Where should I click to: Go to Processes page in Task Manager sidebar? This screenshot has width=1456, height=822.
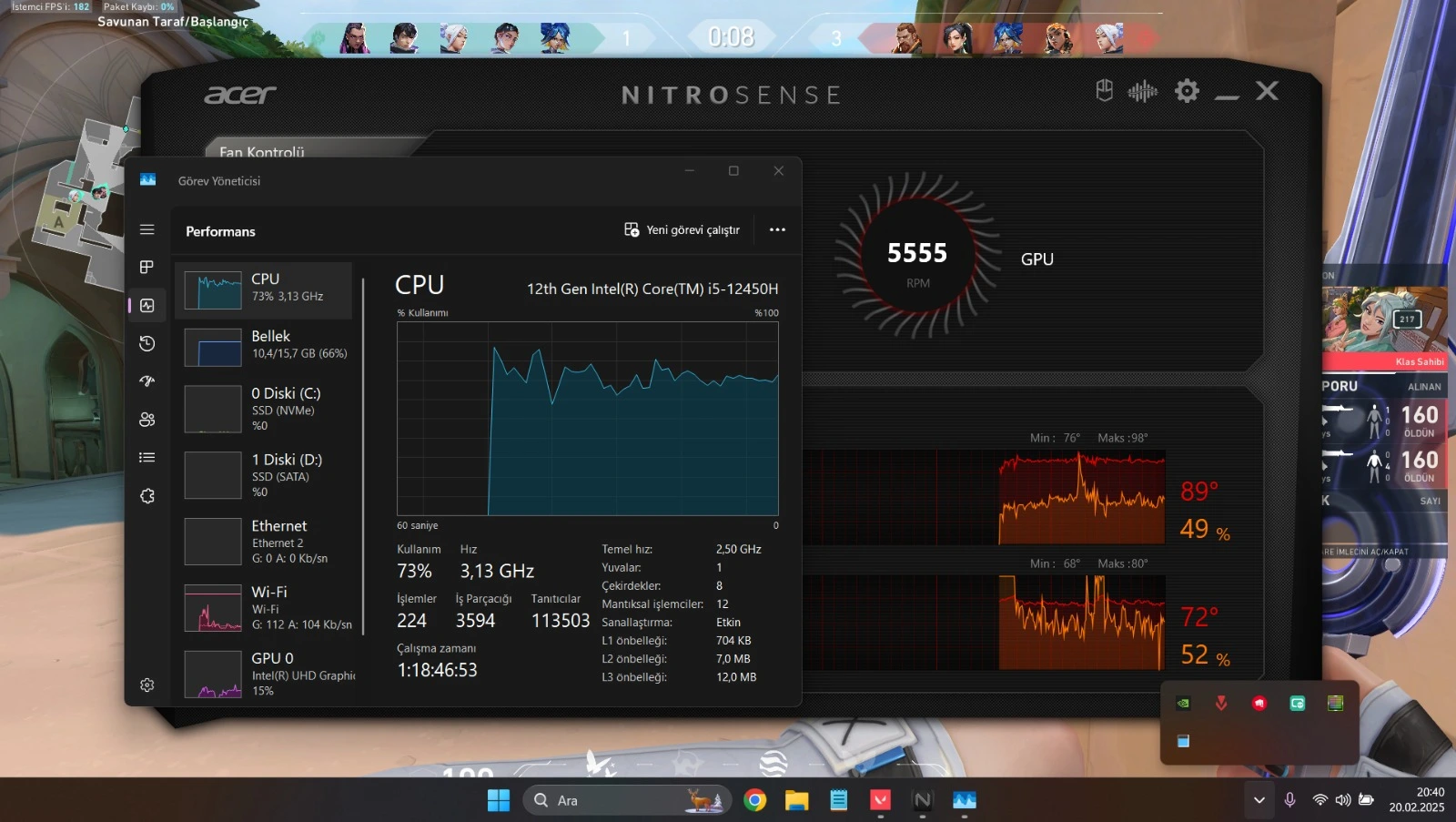tap(147, 268)
